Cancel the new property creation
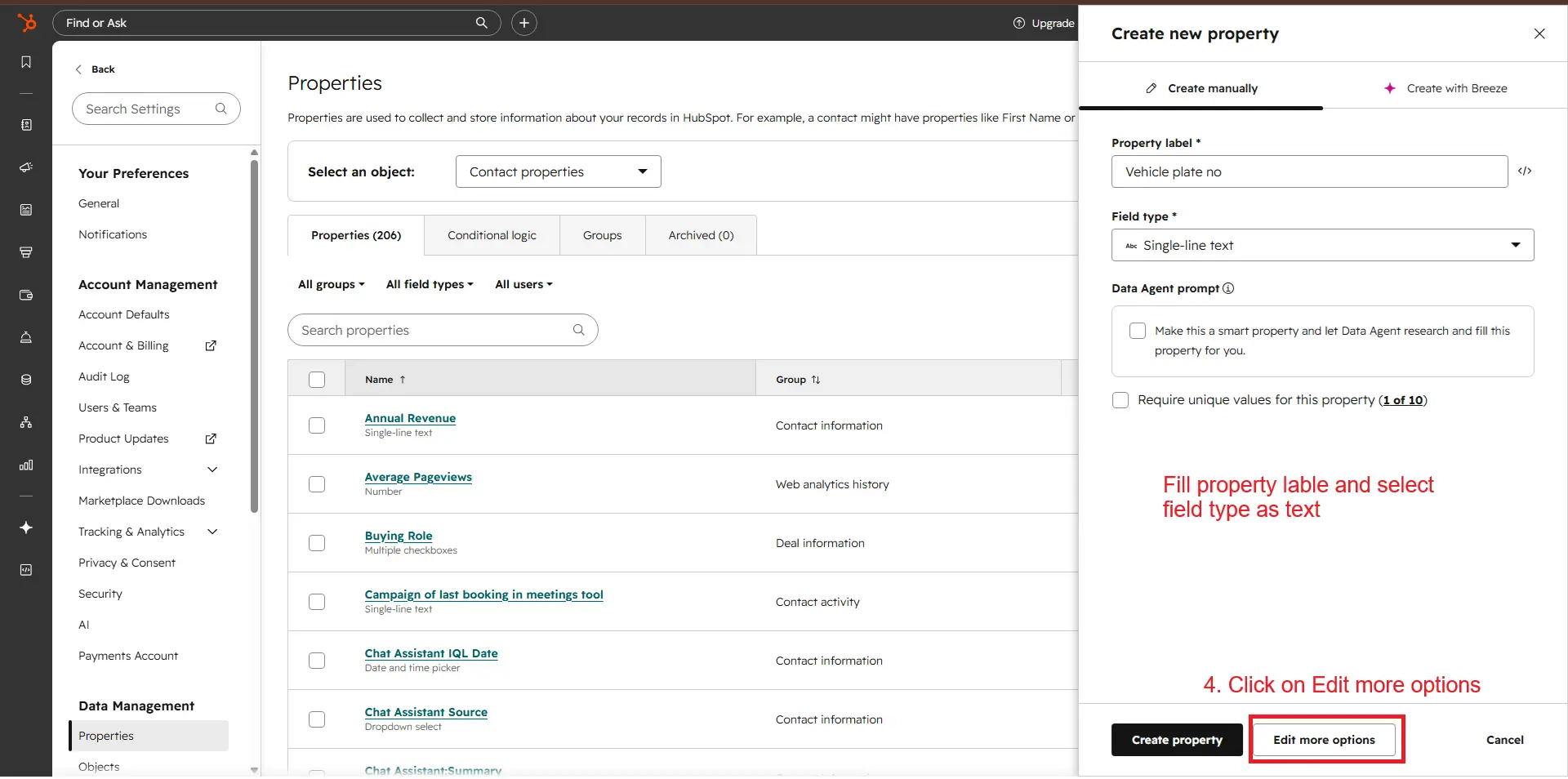The width and height of the screenshot is (1568, 779). point(1504,740)
